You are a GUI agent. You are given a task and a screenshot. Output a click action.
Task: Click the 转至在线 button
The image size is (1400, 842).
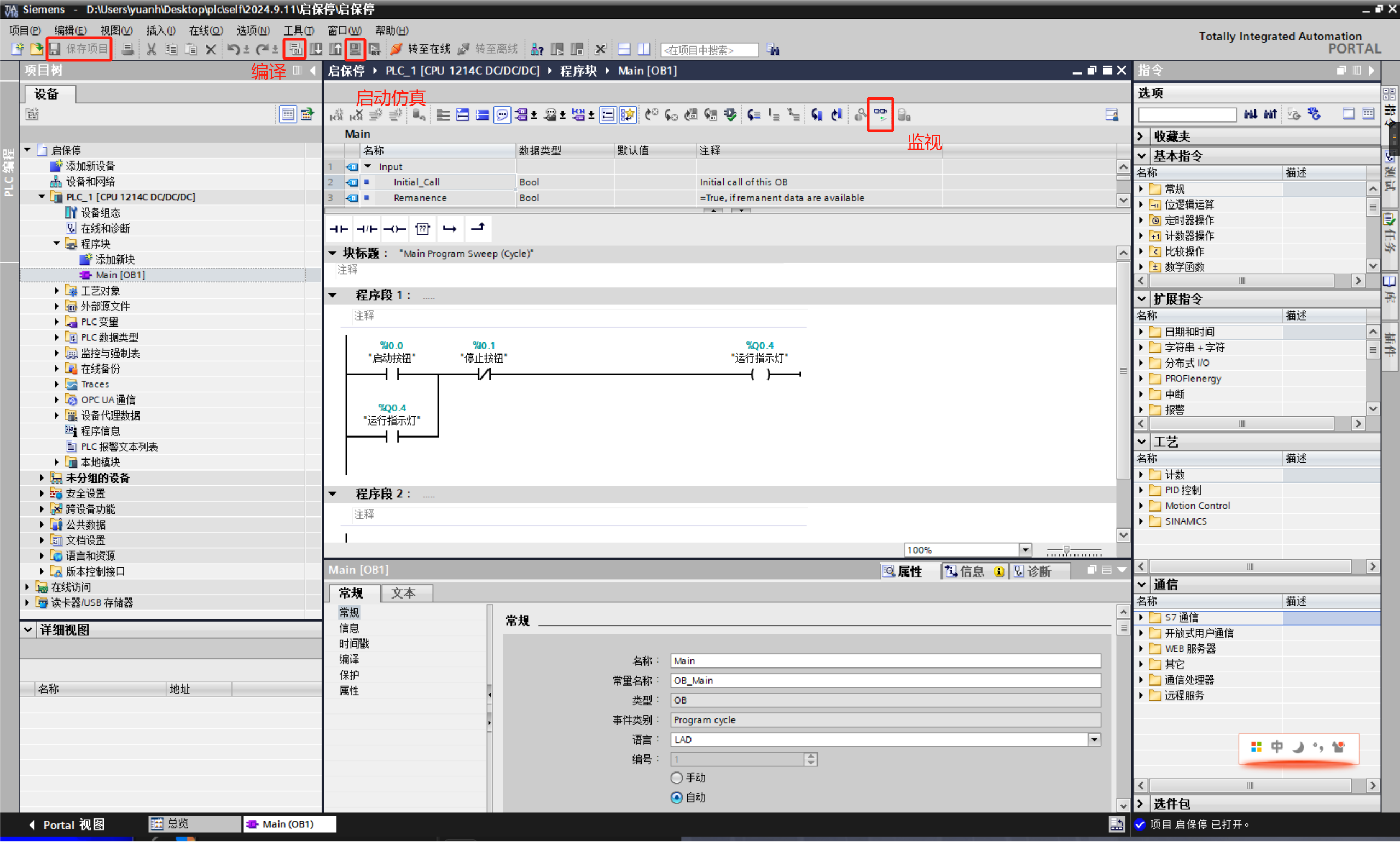tap(421, 49)
